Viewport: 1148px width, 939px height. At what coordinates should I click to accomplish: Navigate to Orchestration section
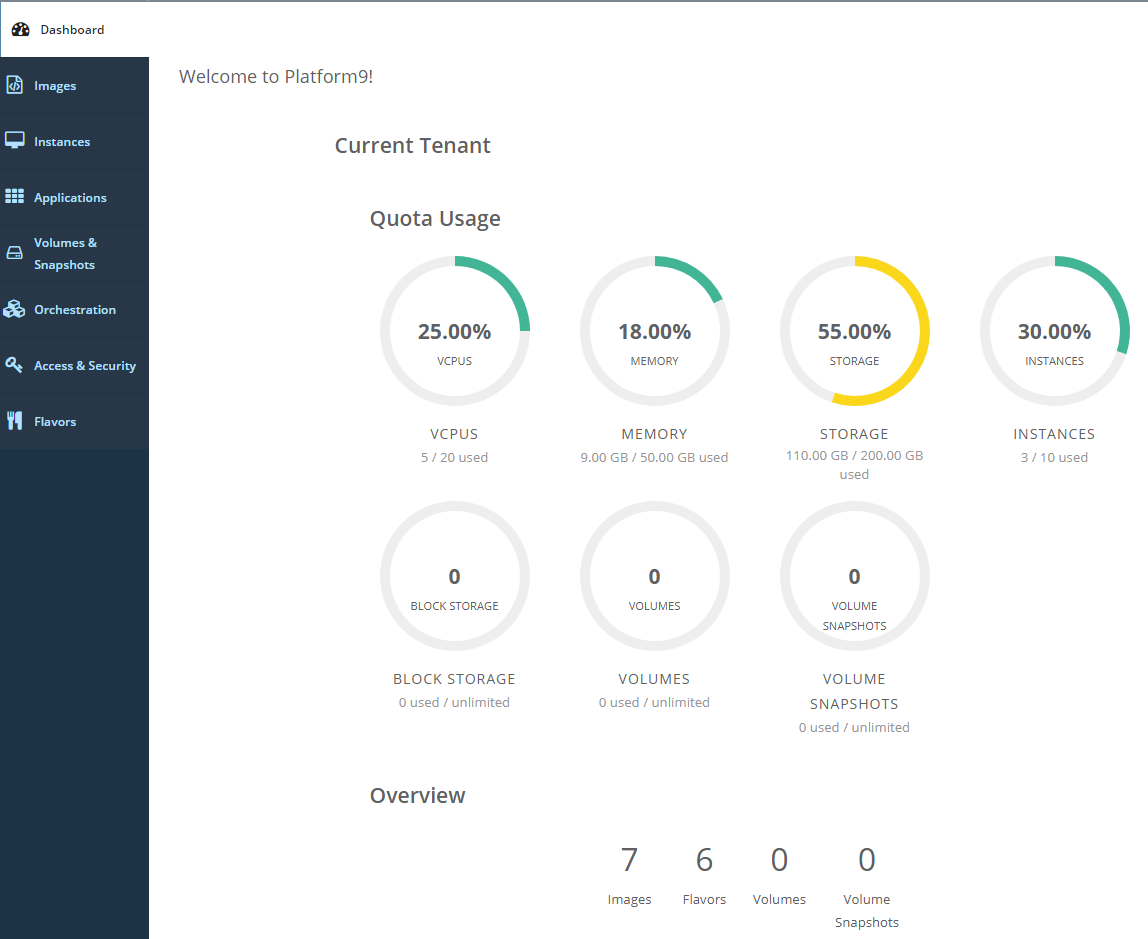coord(74,310)
